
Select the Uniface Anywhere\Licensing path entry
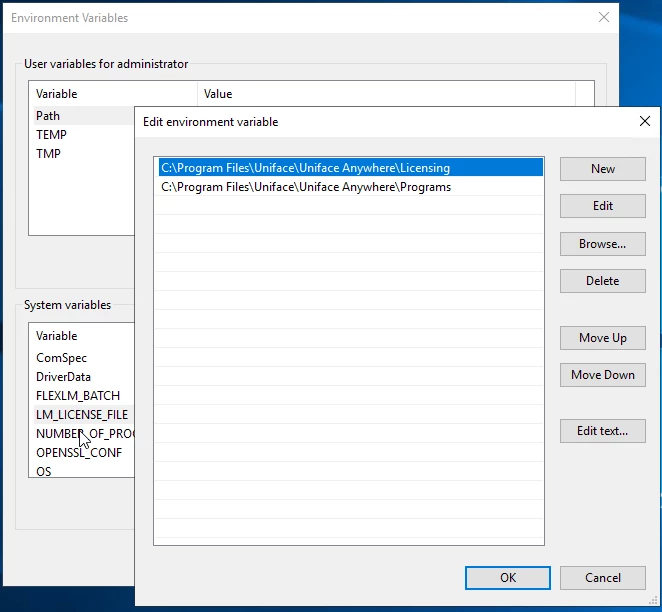click(351, 168)
